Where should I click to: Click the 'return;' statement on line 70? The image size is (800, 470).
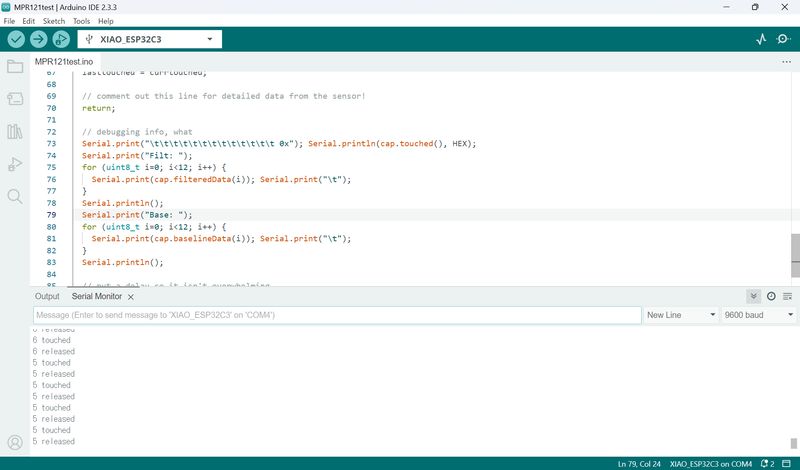pyautogui.click(x=98, y=108)
